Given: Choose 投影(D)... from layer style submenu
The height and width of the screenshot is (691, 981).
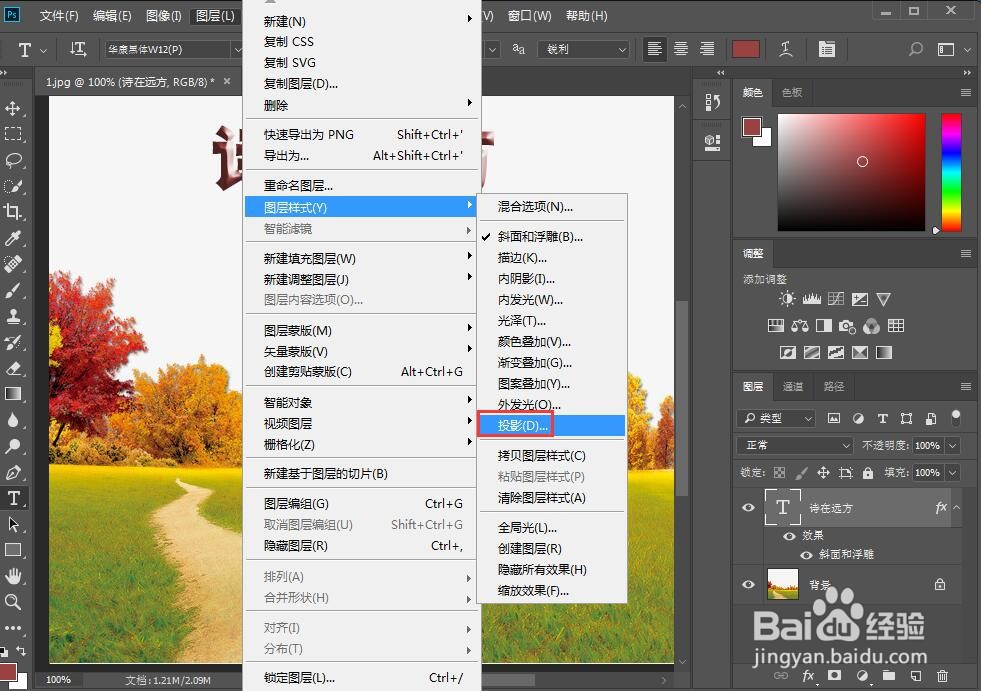Looking at the screenshot, I should [551, 426].
